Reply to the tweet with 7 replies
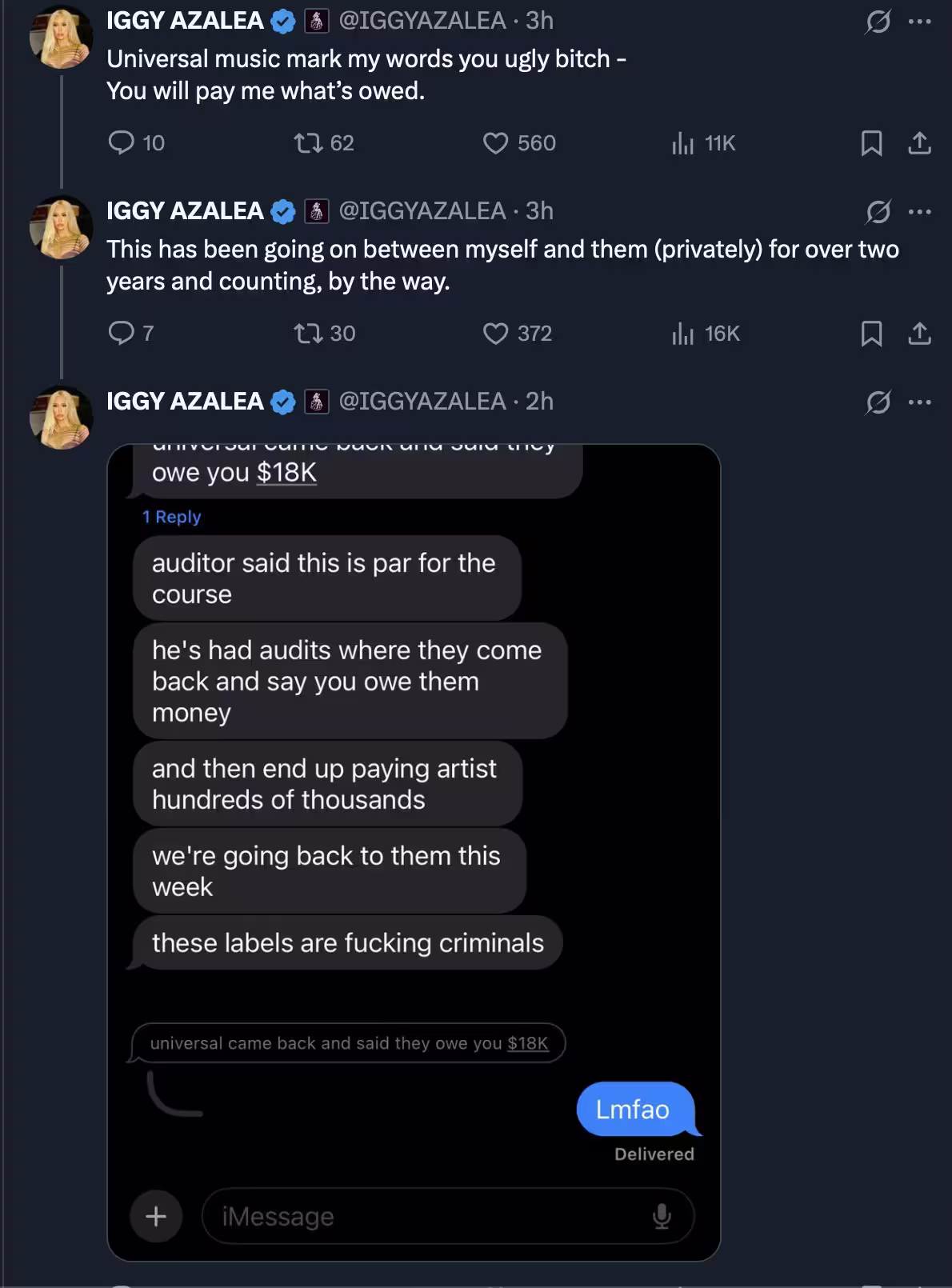Image resolution: width=952 pixels, height=1288 pixels. pos(122,333)
